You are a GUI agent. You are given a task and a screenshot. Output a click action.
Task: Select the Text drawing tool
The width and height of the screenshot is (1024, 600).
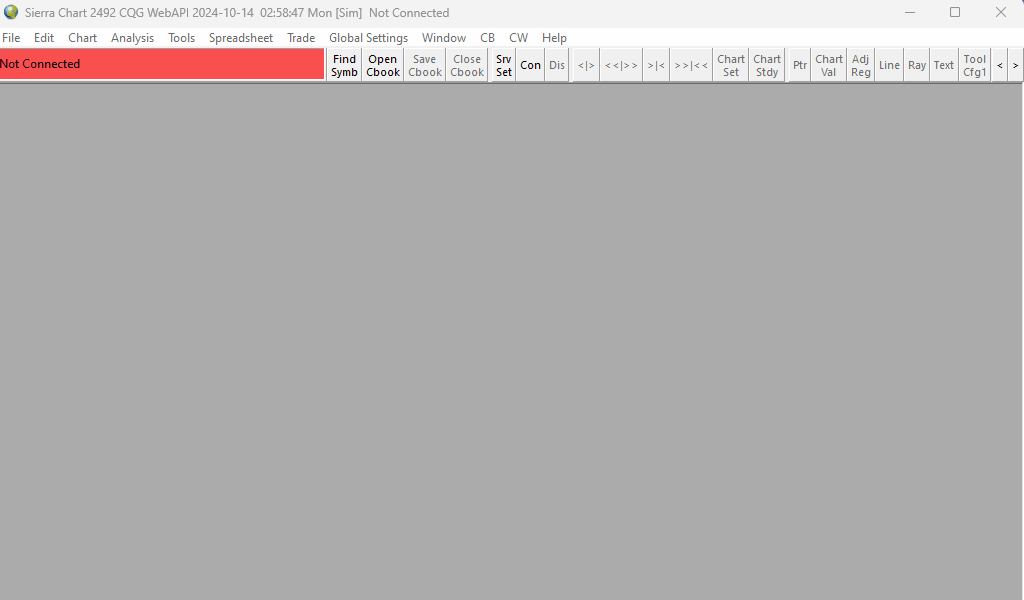click(x=944, y=65)
